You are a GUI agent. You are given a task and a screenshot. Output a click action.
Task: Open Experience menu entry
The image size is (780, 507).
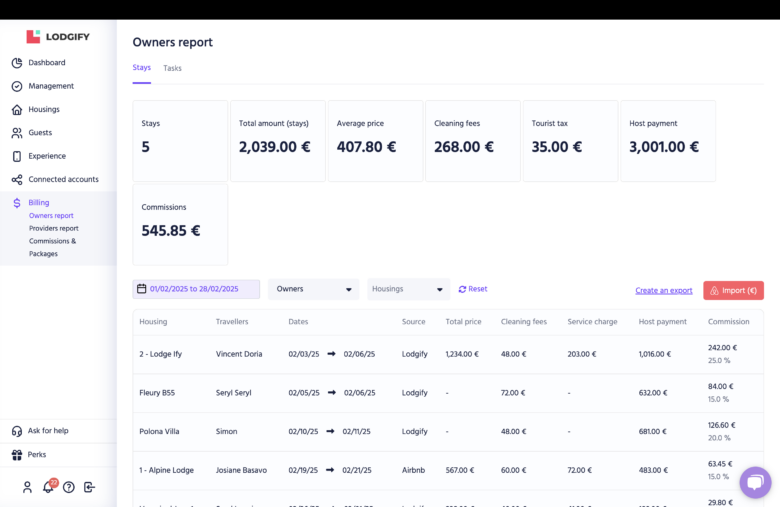tap(47, 156)
